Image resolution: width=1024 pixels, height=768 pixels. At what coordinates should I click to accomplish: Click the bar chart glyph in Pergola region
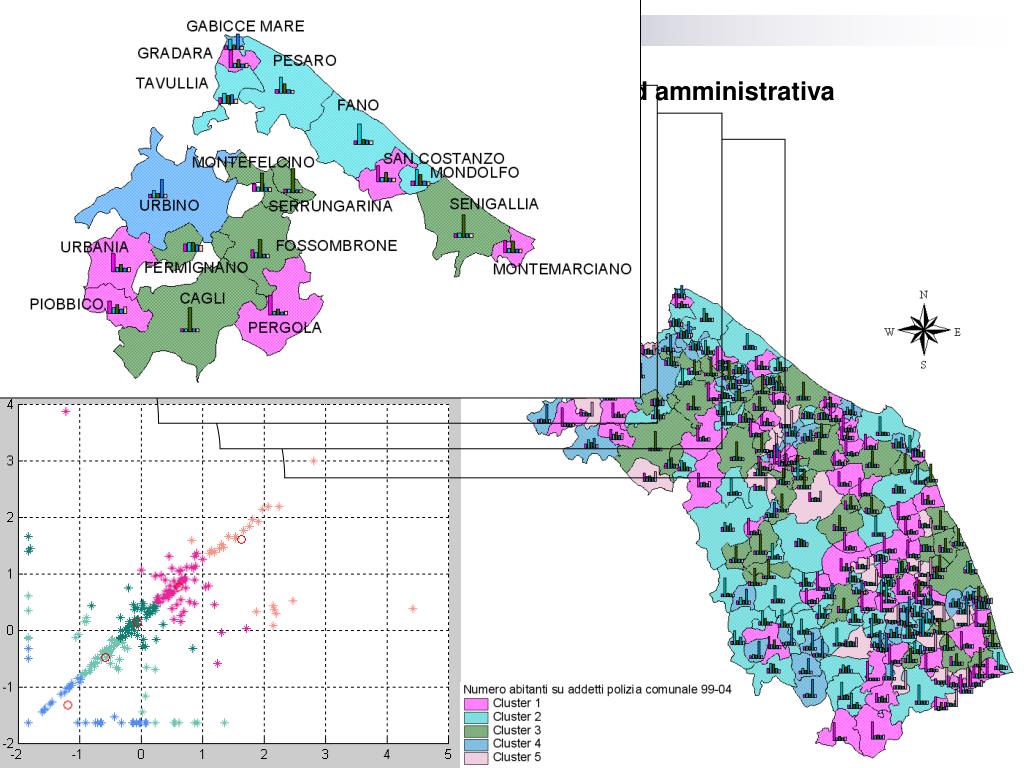[x=276, y=305]
